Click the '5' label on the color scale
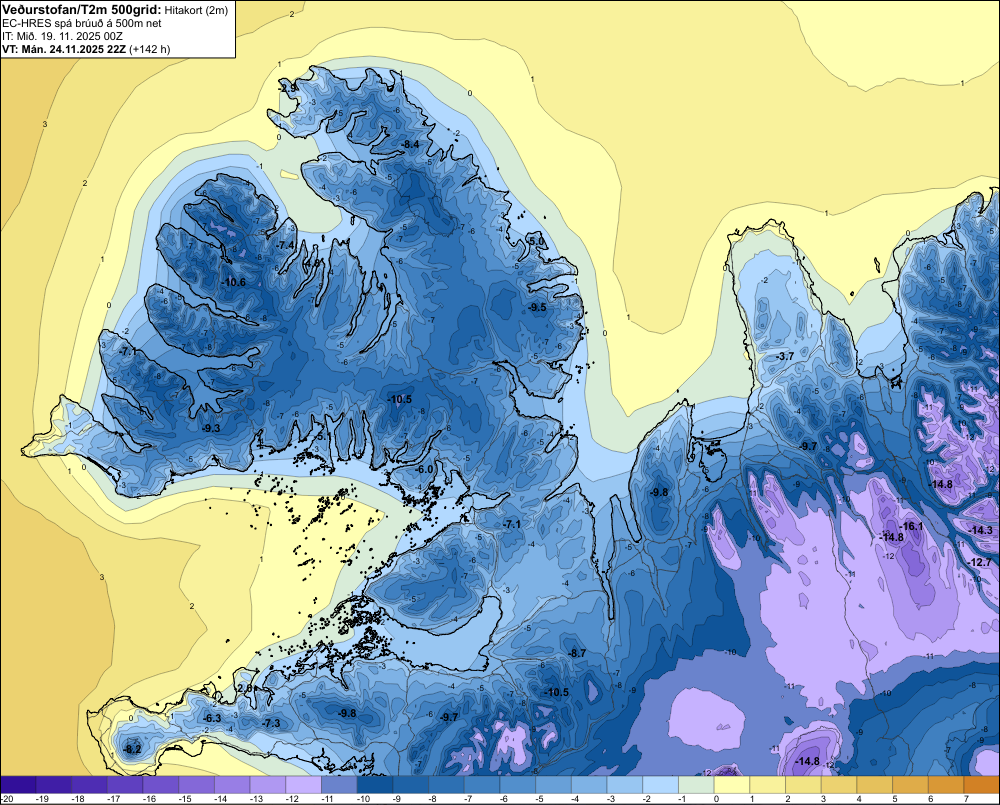The width and height of the screenshot is (1000, 805). click(x=895, y=799)
